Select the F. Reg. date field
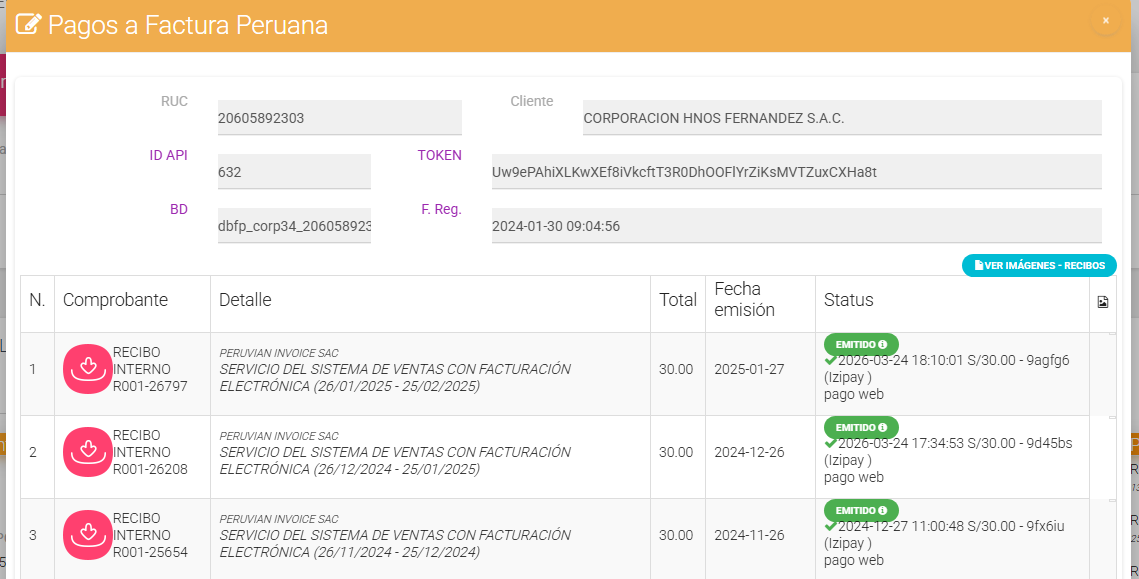Screen dimensions: 1139x579 pyautogui.click(x=796, y=226)
